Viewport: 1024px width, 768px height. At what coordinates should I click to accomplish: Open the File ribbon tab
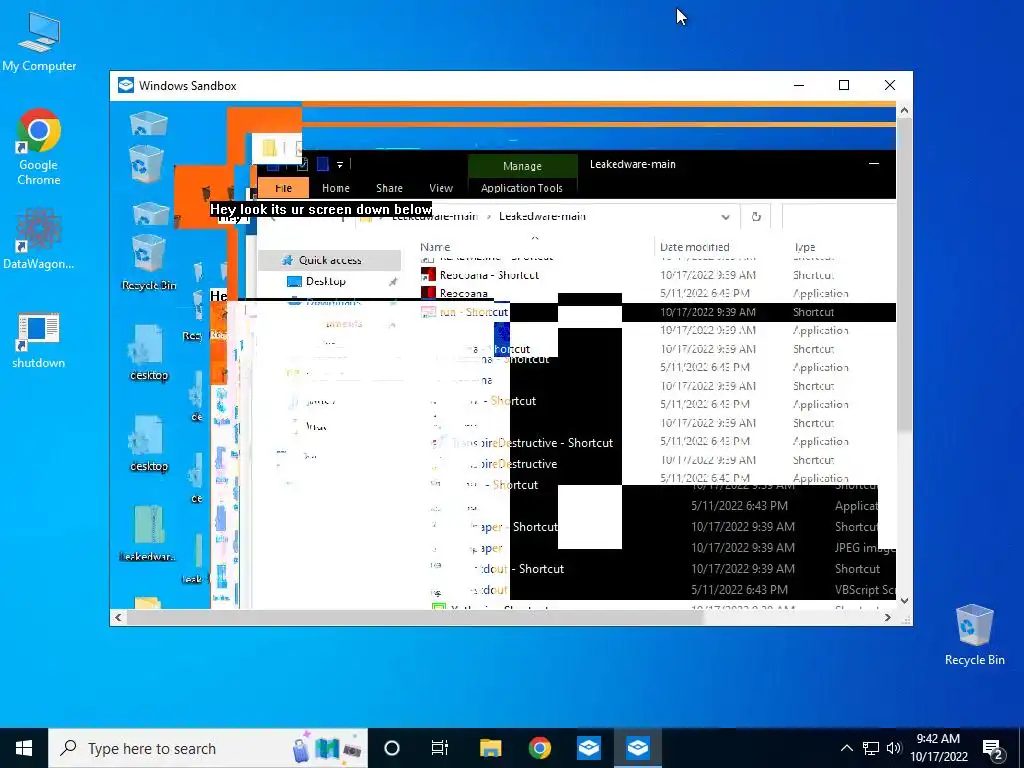coord(283,188)
